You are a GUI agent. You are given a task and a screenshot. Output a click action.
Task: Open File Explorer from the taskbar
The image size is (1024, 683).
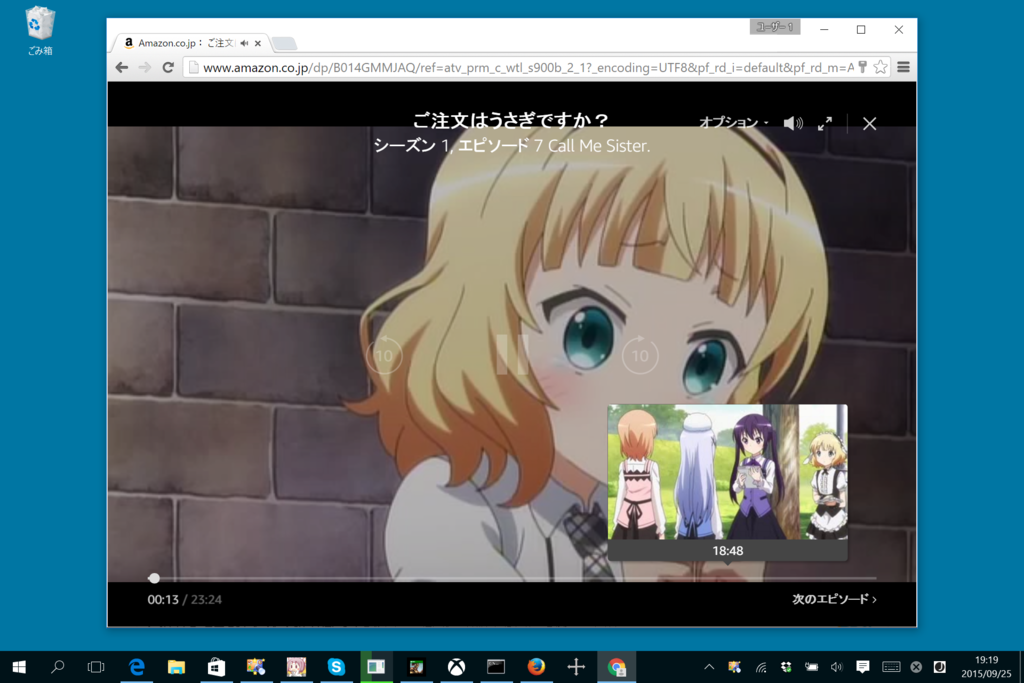point(176,667)
